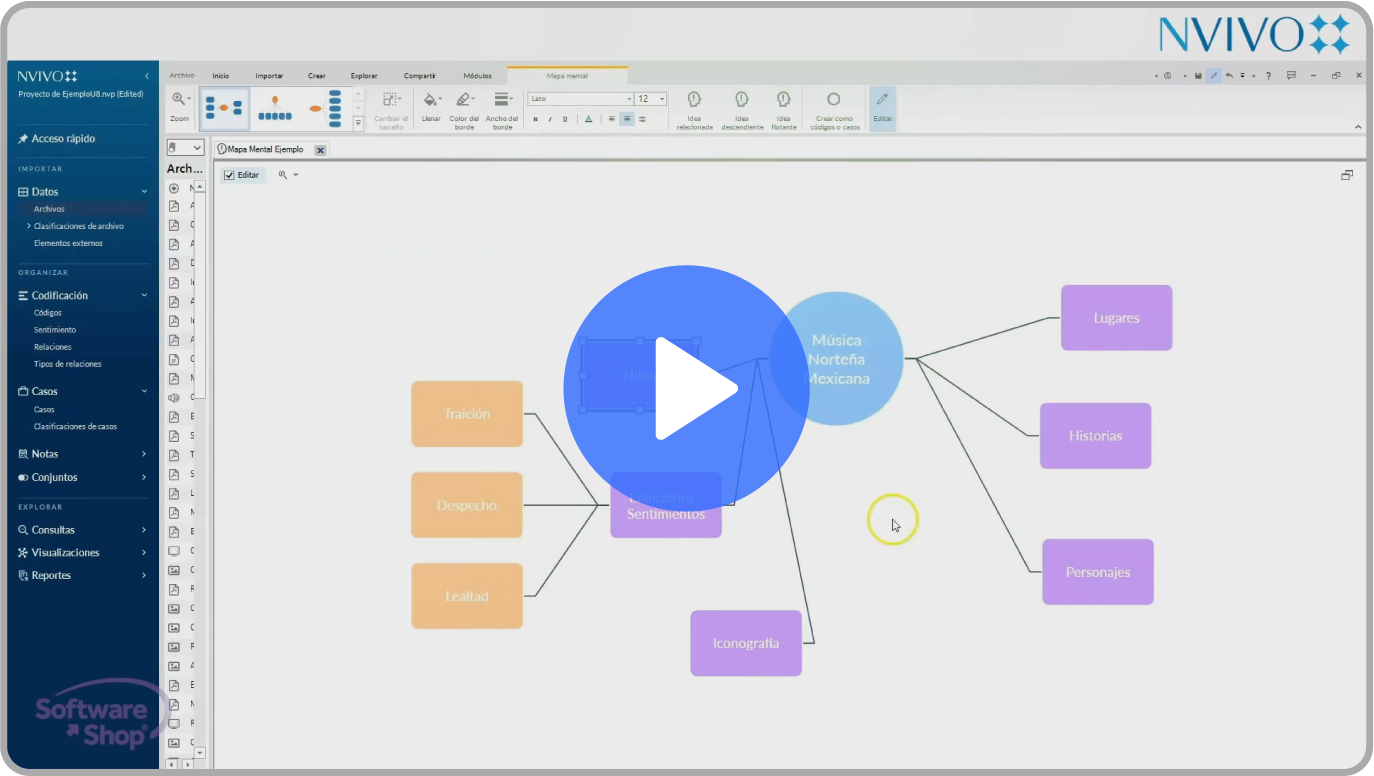This screenshot has height=776, width=1374.
Task: Expand Clasificaciones de archivo
Action: (x=28, y=226)
